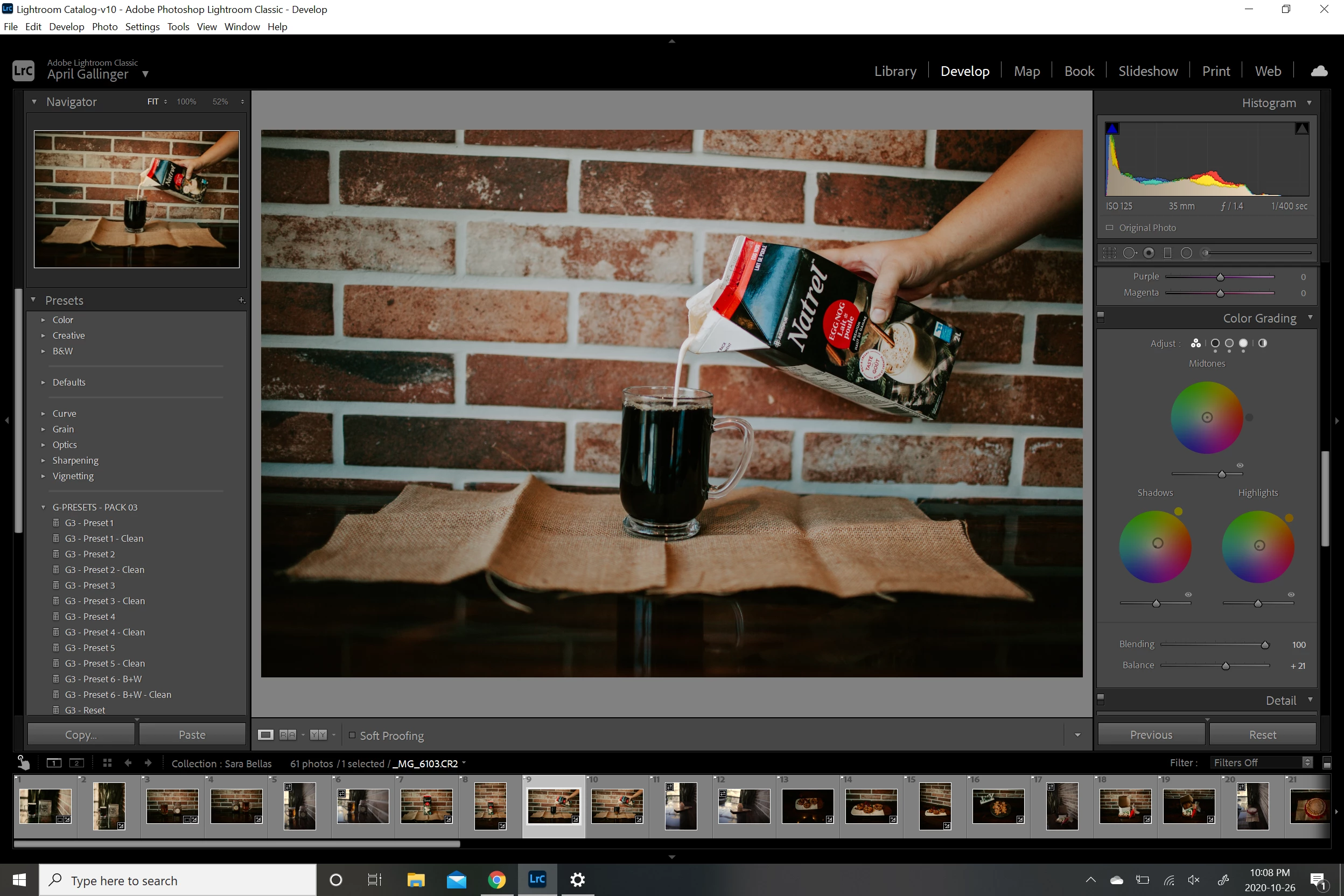The image size is (1344, 896).
Task: Open cloud sync status icon
Action: (x=1319, y=72)
